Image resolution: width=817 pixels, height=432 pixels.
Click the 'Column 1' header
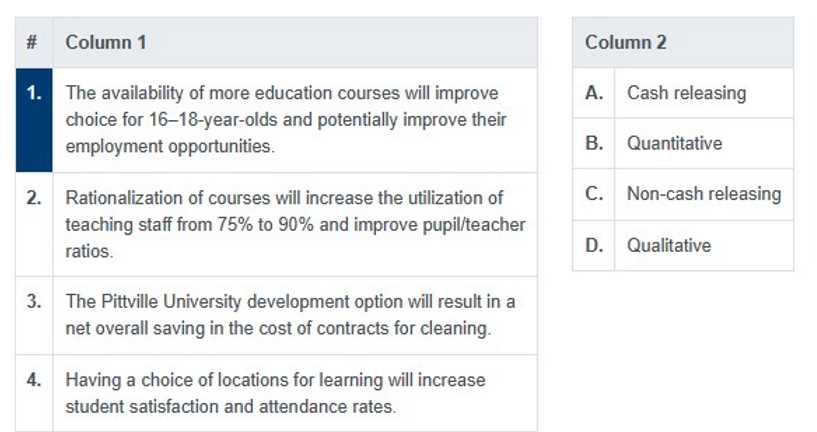tap(106, 42)
